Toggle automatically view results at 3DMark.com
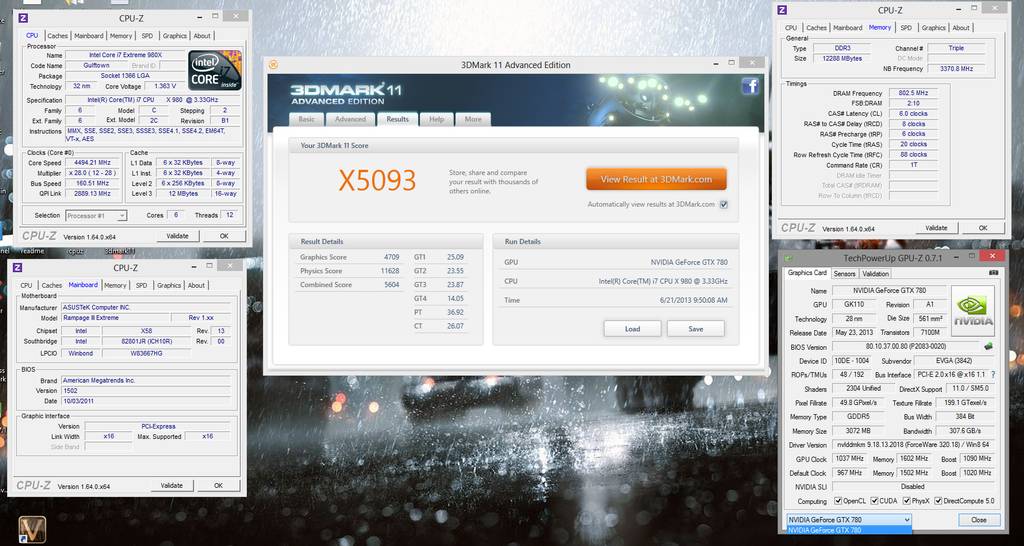 coord(724,204)
